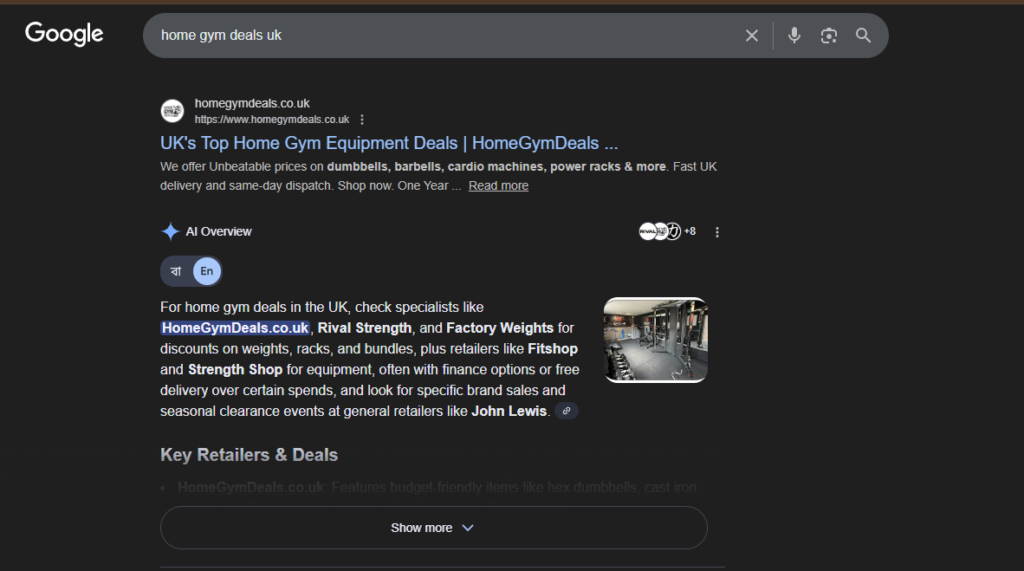Click highlighted HomeGymDeals.co.uk text link
This screenshot has width=1024, height=571.
point(235,328)
